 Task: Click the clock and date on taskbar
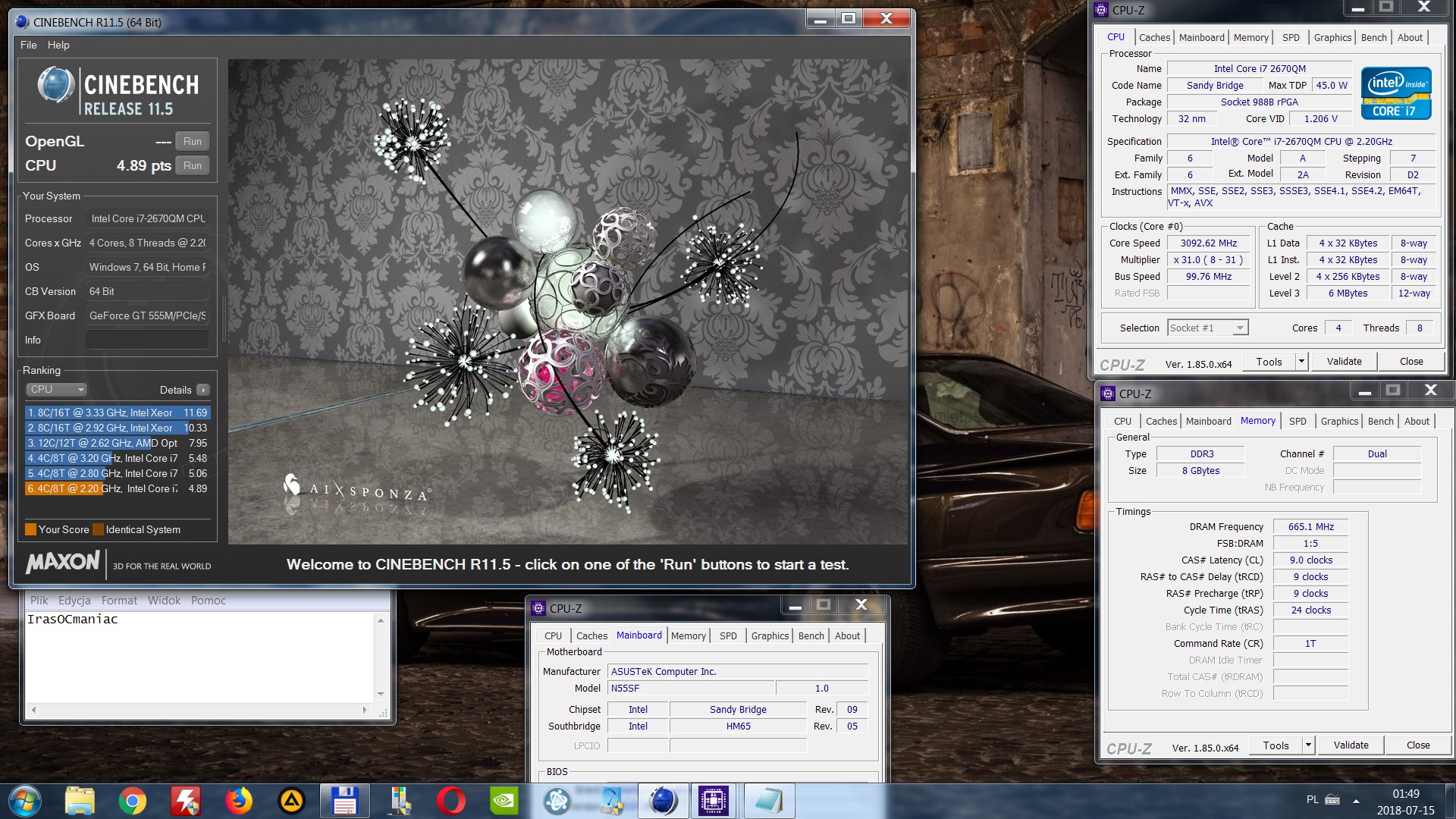coord(1405,802)
